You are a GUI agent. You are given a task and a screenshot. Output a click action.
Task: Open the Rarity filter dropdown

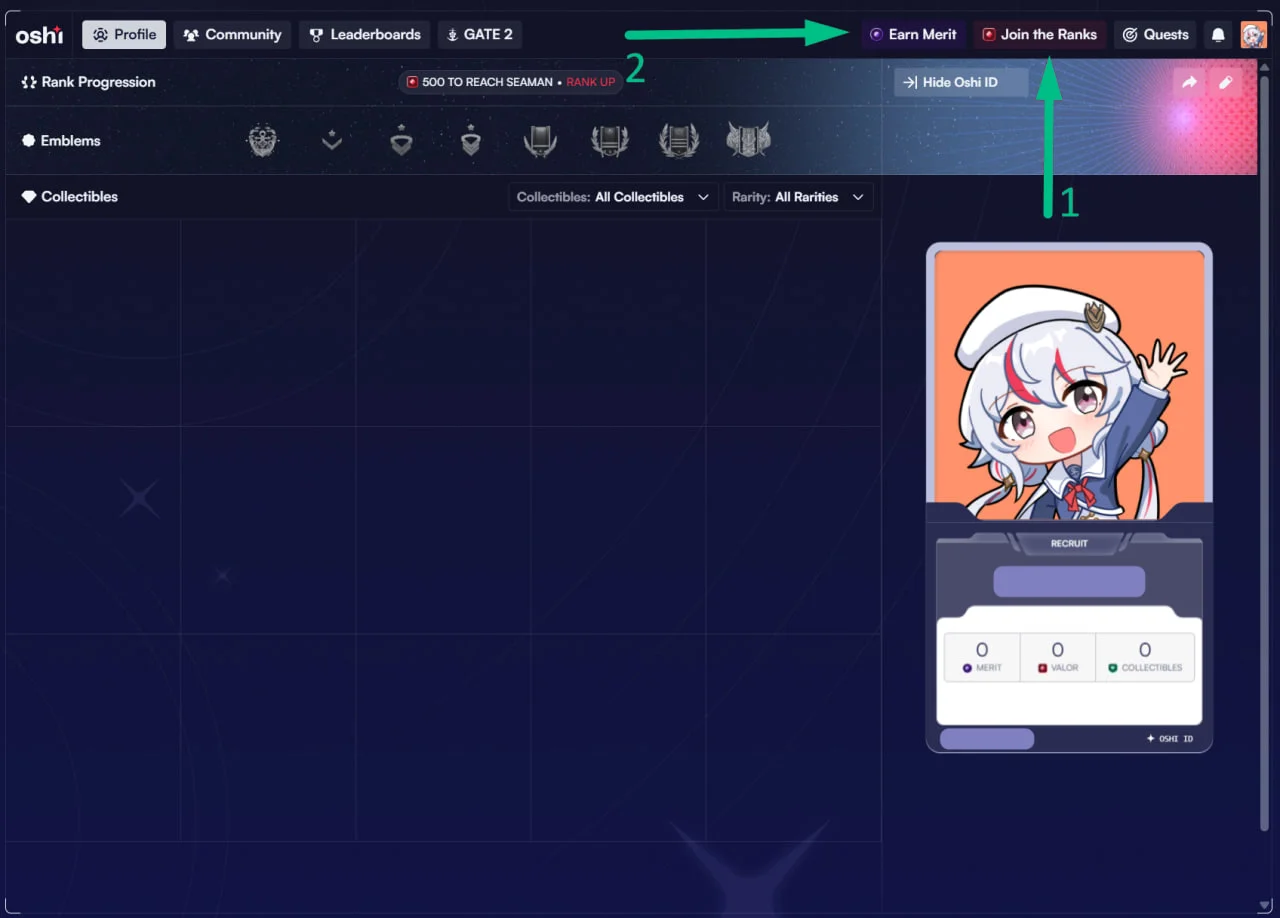pos(798,197)
